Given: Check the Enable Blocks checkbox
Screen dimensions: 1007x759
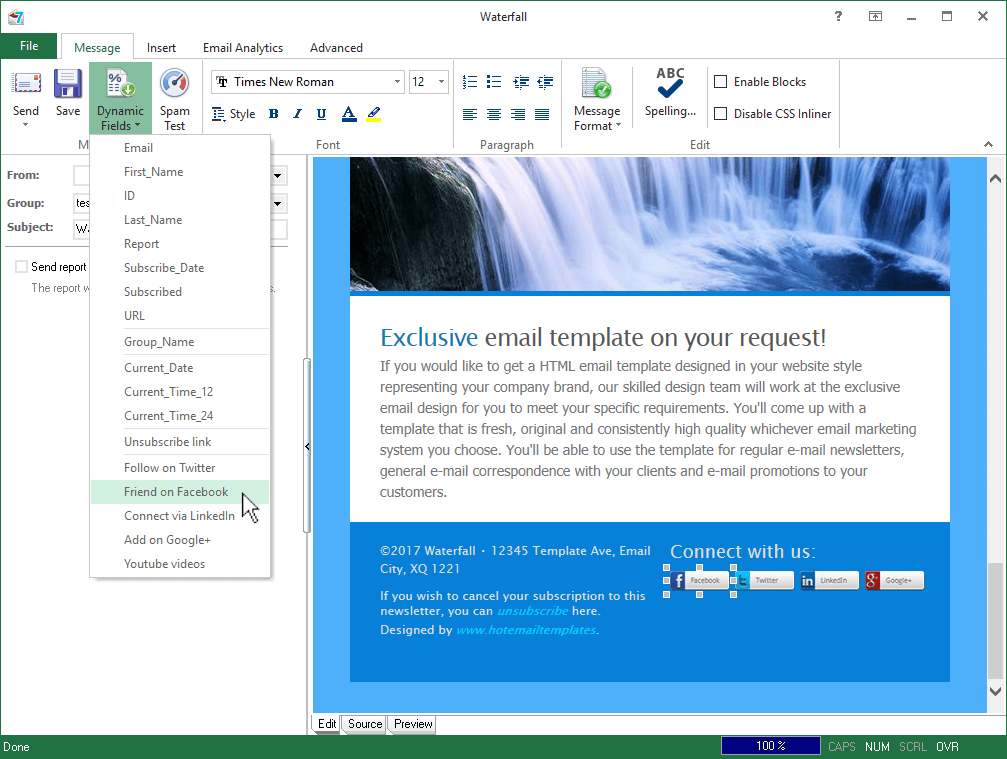Looking at the screenshot, I should [x=721, y=82].
